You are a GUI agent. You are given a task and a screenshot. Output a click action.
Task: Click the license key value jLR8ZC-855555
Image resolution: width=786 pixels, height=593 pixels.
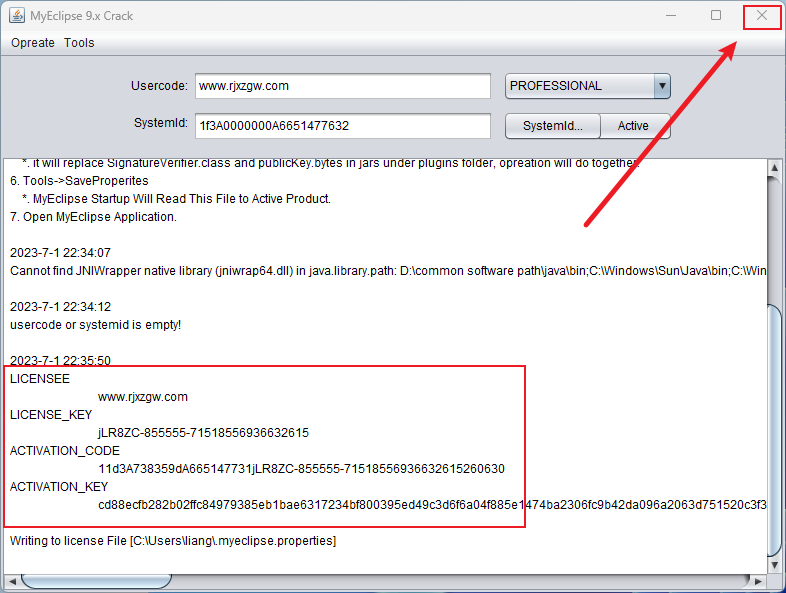[204, 433]
